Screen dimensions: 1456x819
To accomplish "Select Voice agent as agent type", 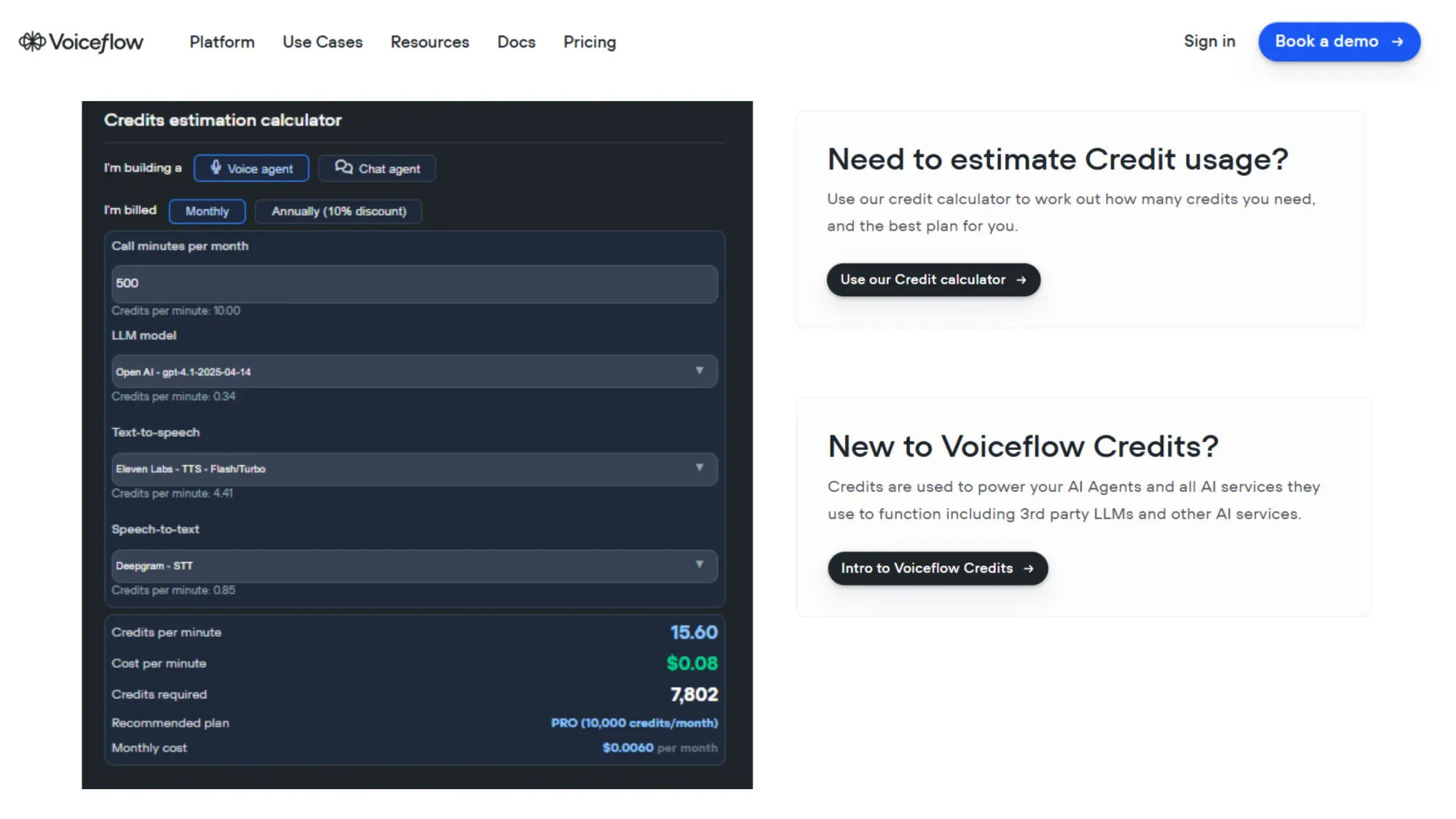I will pos(251,168).
